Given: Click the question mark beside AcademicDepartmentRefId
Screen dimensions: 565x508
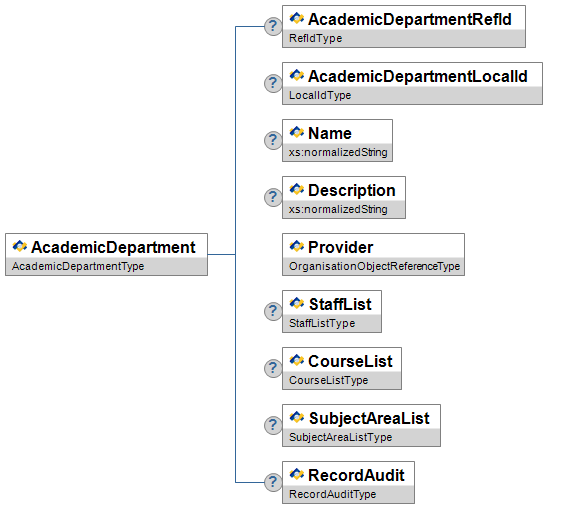Looking at the screenshot, I should [x=273, y=26].
